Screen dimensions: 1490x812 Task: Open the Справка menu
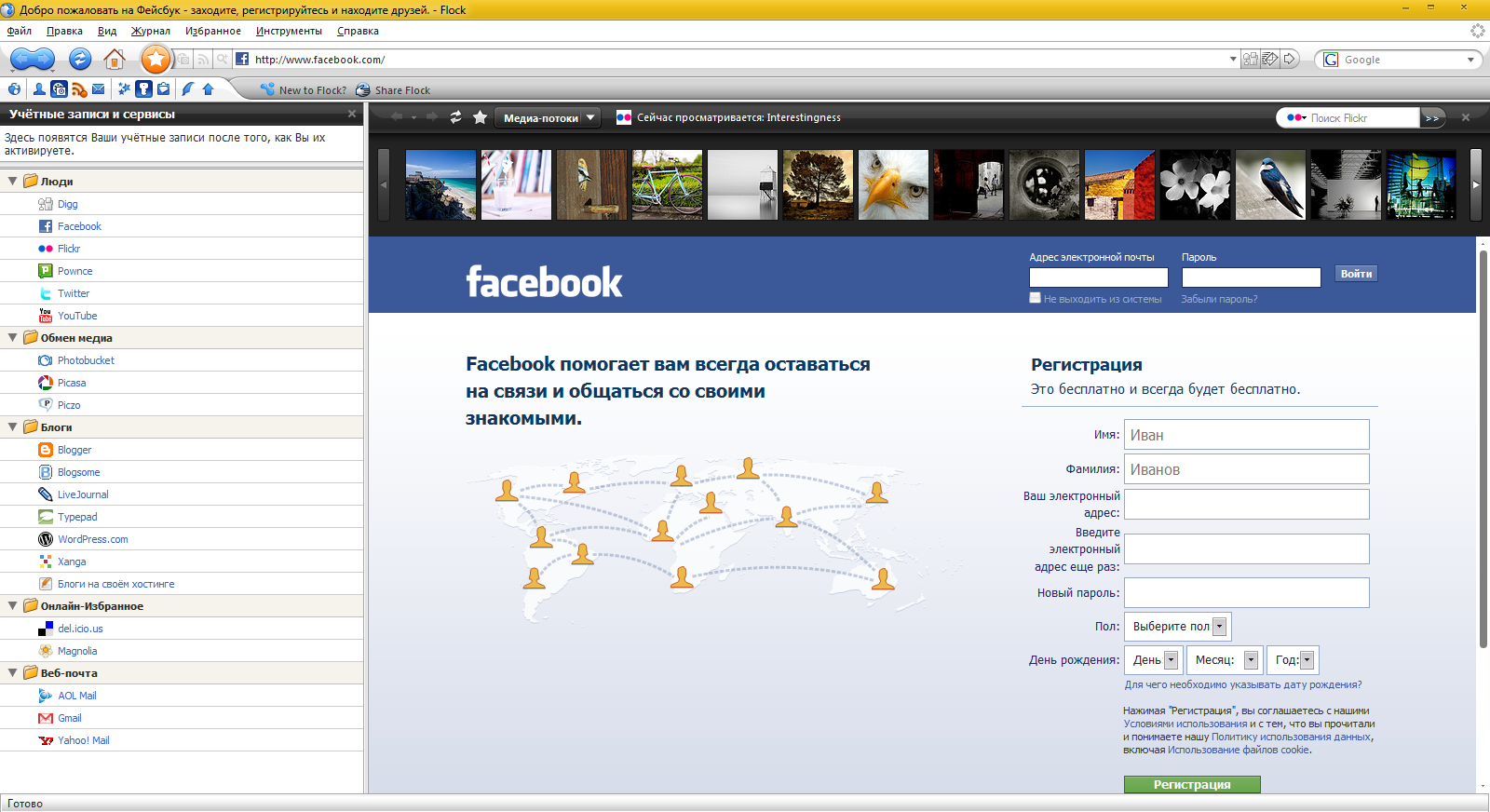[358, 31]
